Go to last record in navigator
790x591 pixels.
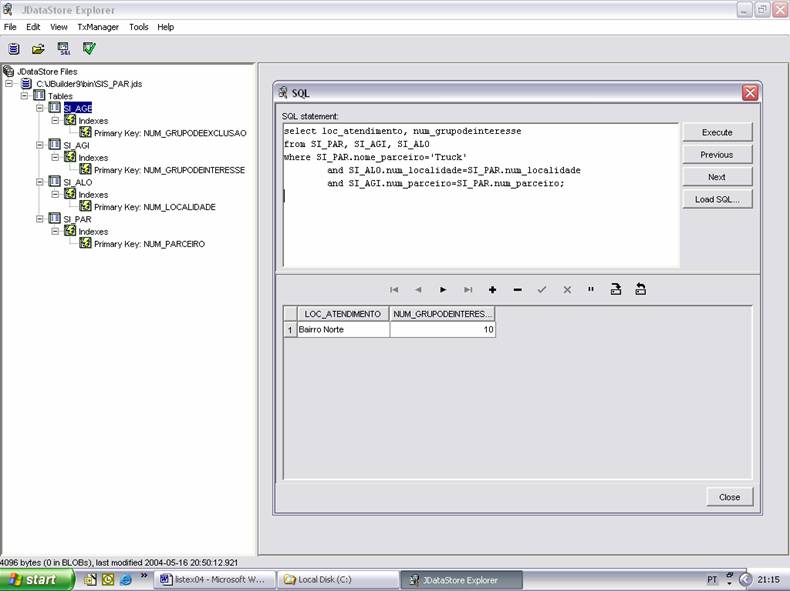pyautogui.click(x=468, y=290)
